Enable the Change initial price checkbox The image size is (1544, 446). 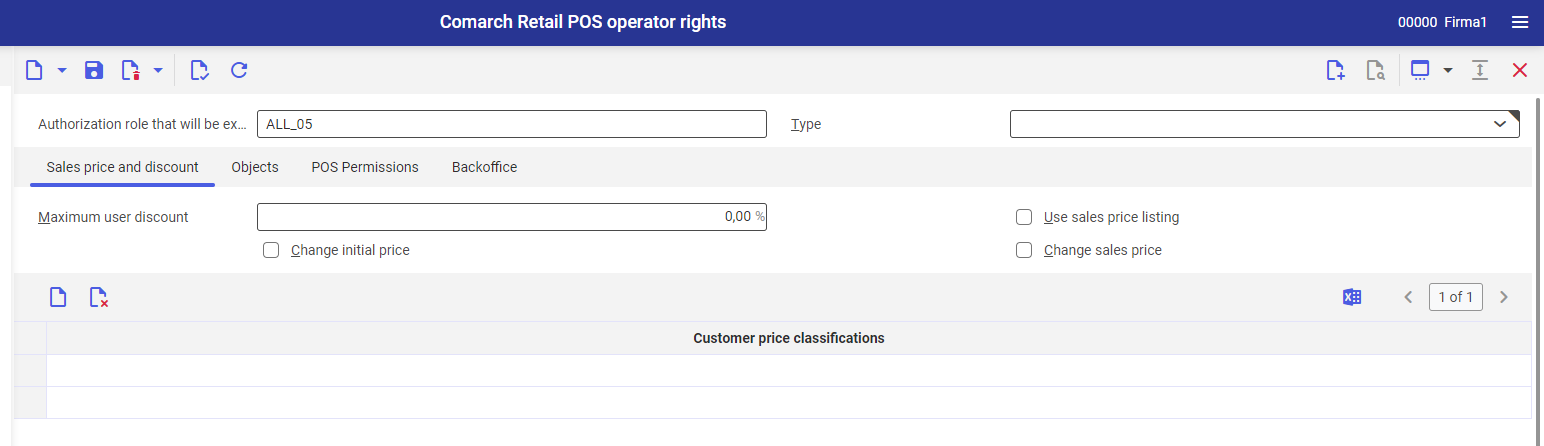pos(271,250)
